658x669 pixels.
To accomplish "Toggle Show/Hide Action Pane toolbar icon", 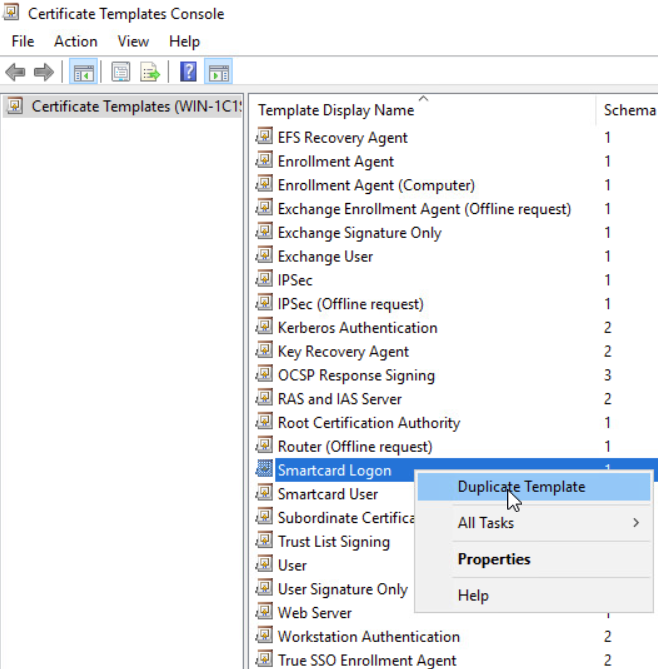I will coord(218,72).
